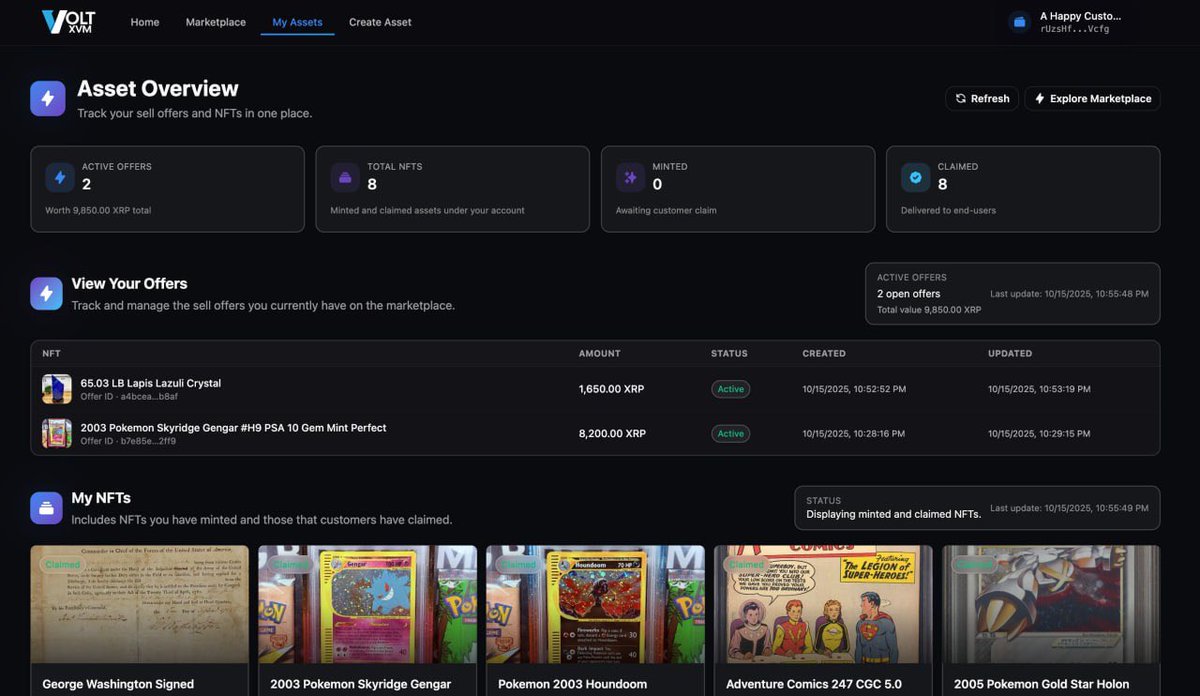Click the Active badge on Lapis Lazuli row

[731, 389]
